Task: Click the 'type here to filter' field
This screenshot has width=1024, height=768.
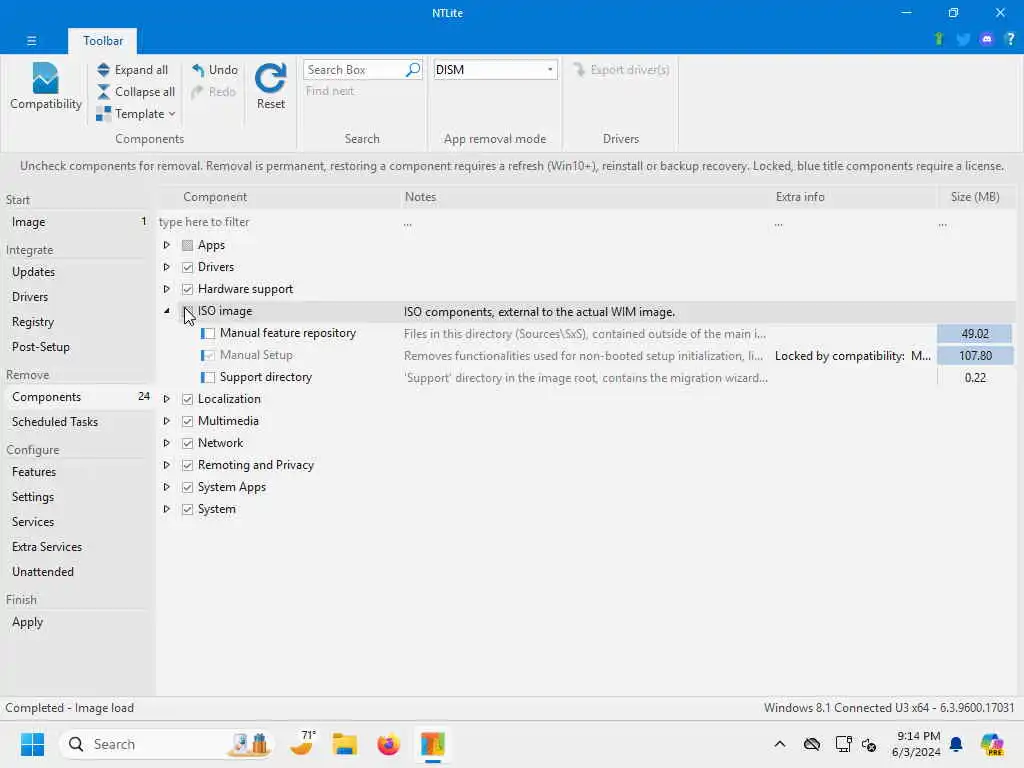Action: point(279,222)
